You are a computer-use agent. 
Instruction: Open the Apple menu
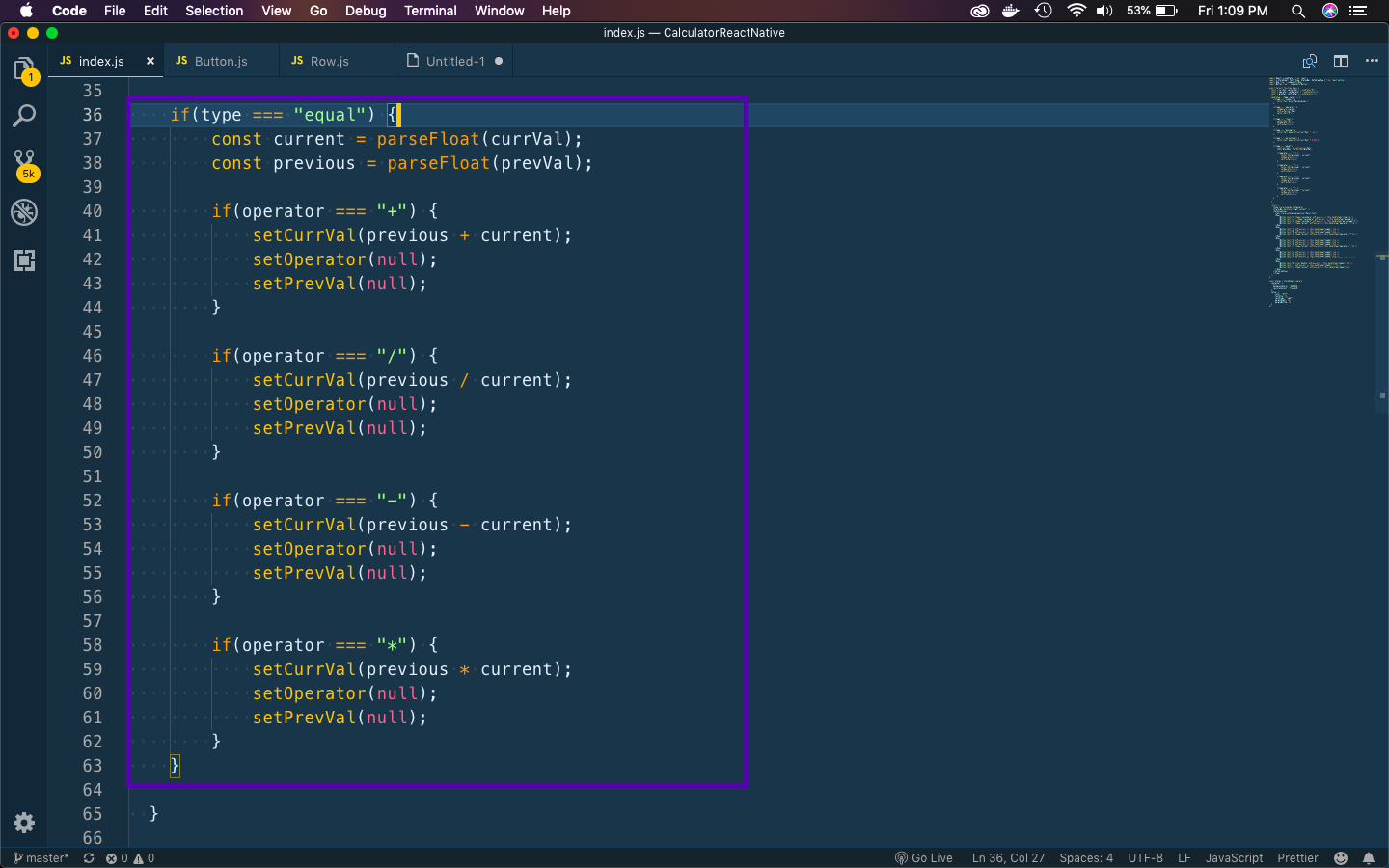[x=26, y=11]
